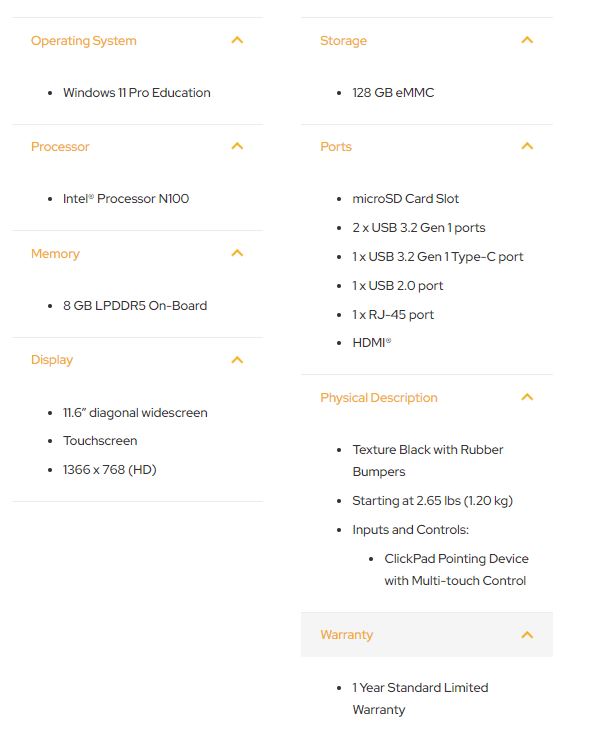Viewport: 590px width, 734px height.
Task: Click the Ports section title
Action: (336, 147)
